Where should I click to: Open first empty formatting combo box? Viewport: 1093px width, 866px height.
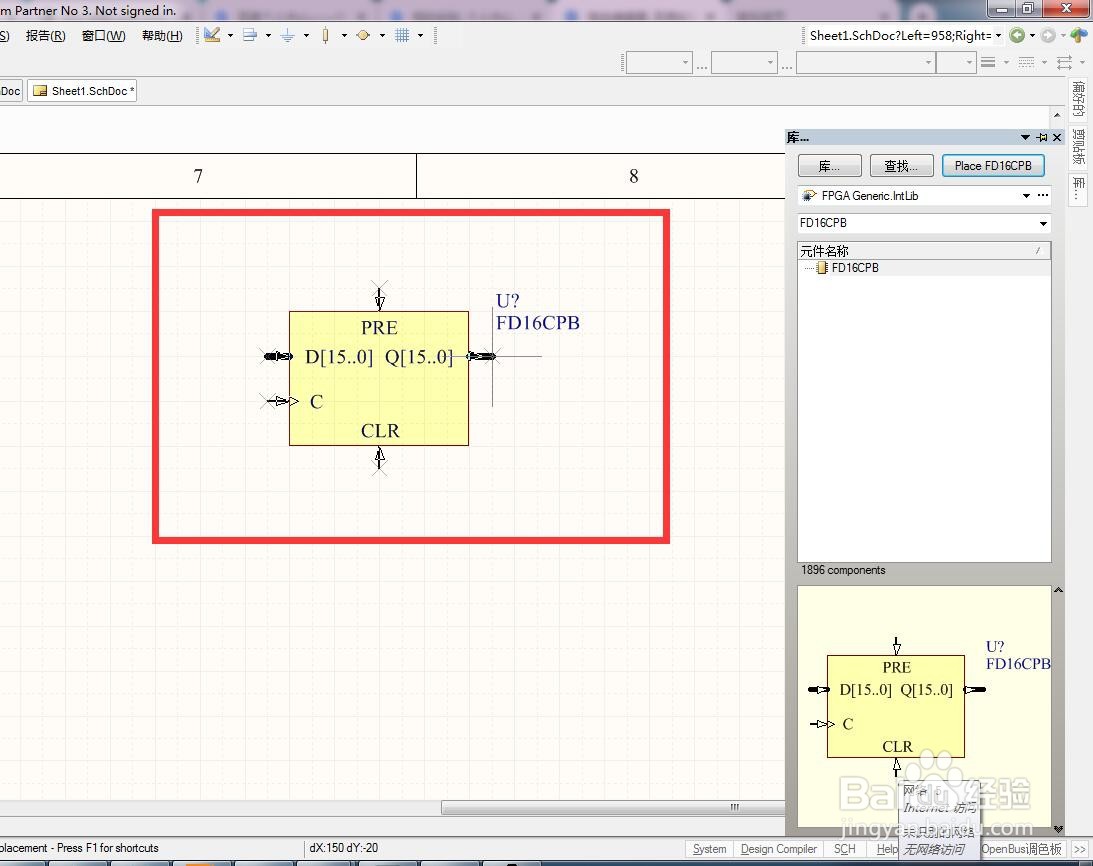tap(659, 63)
